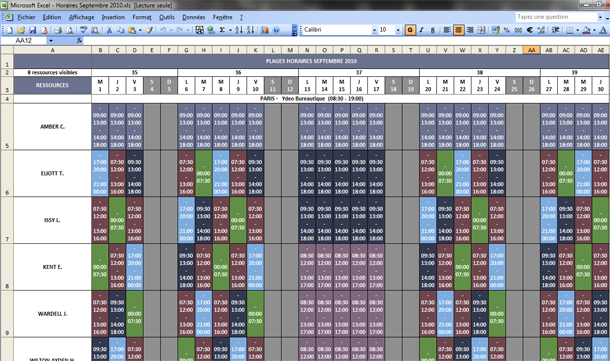Cut selection with the scissors icon

109,30
